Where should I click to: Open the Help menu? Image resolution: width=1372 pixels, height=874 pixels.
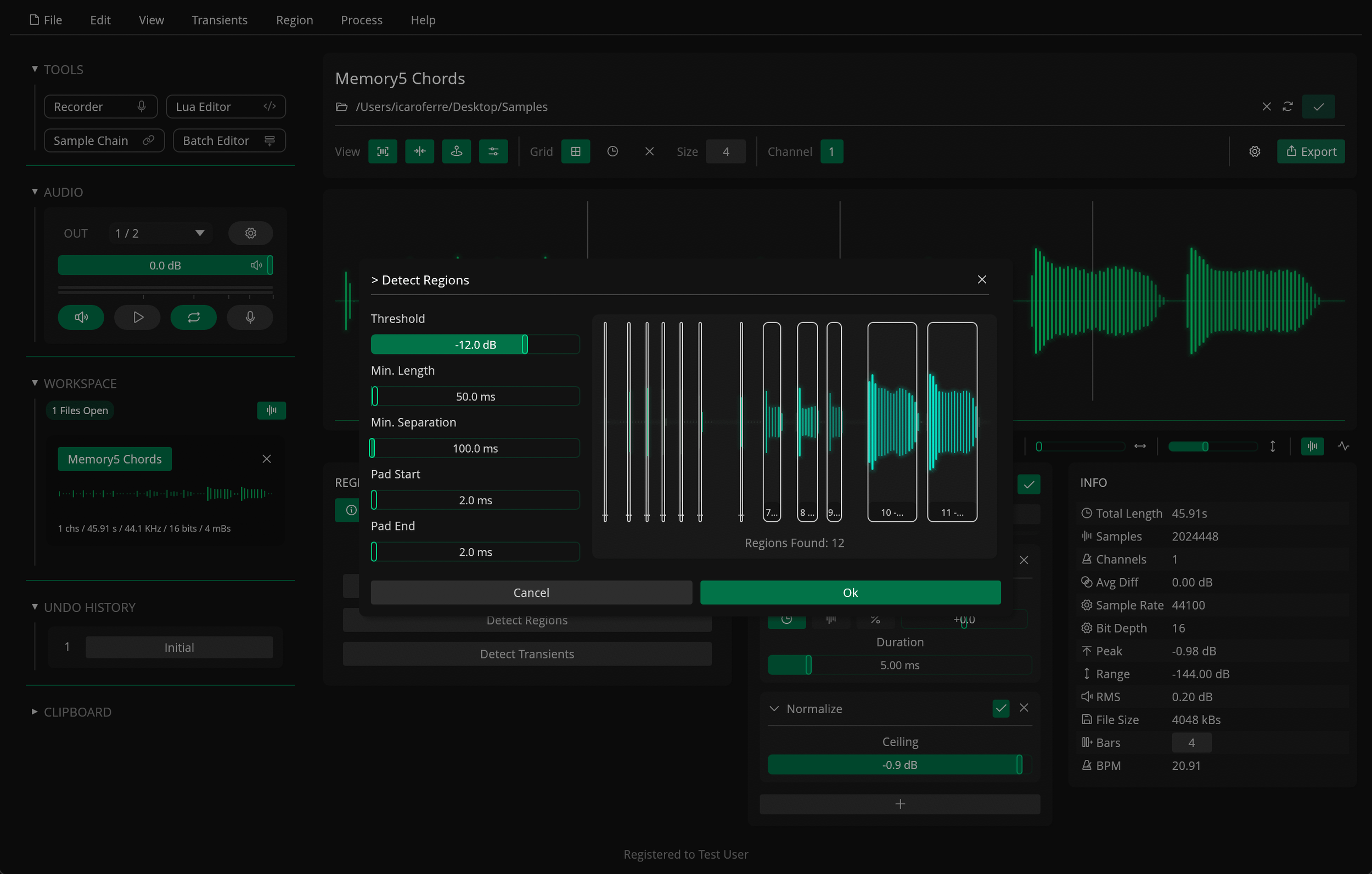[423, 20]
